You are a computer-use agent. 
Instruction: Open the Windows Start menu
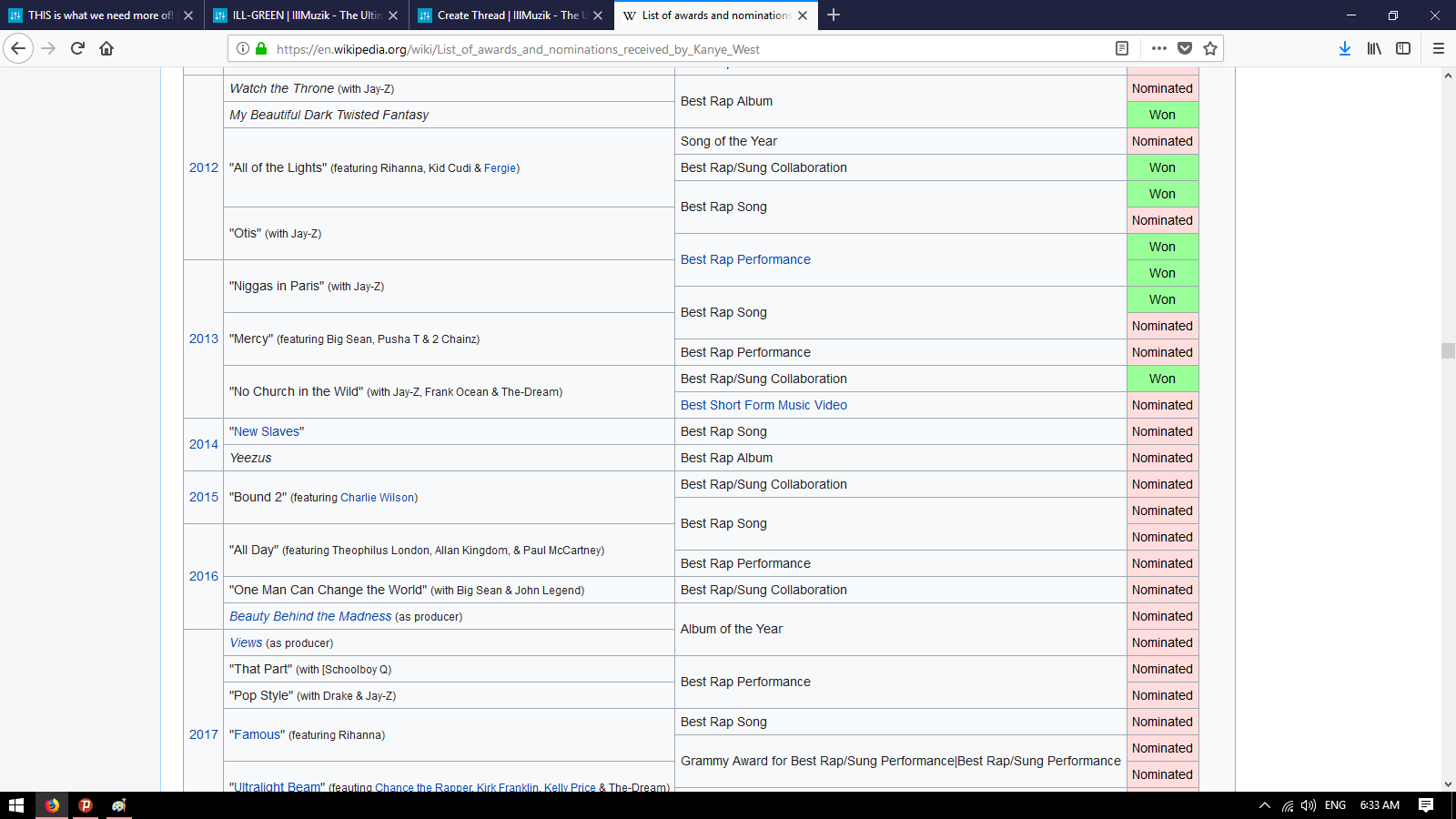tap(15, 805)
